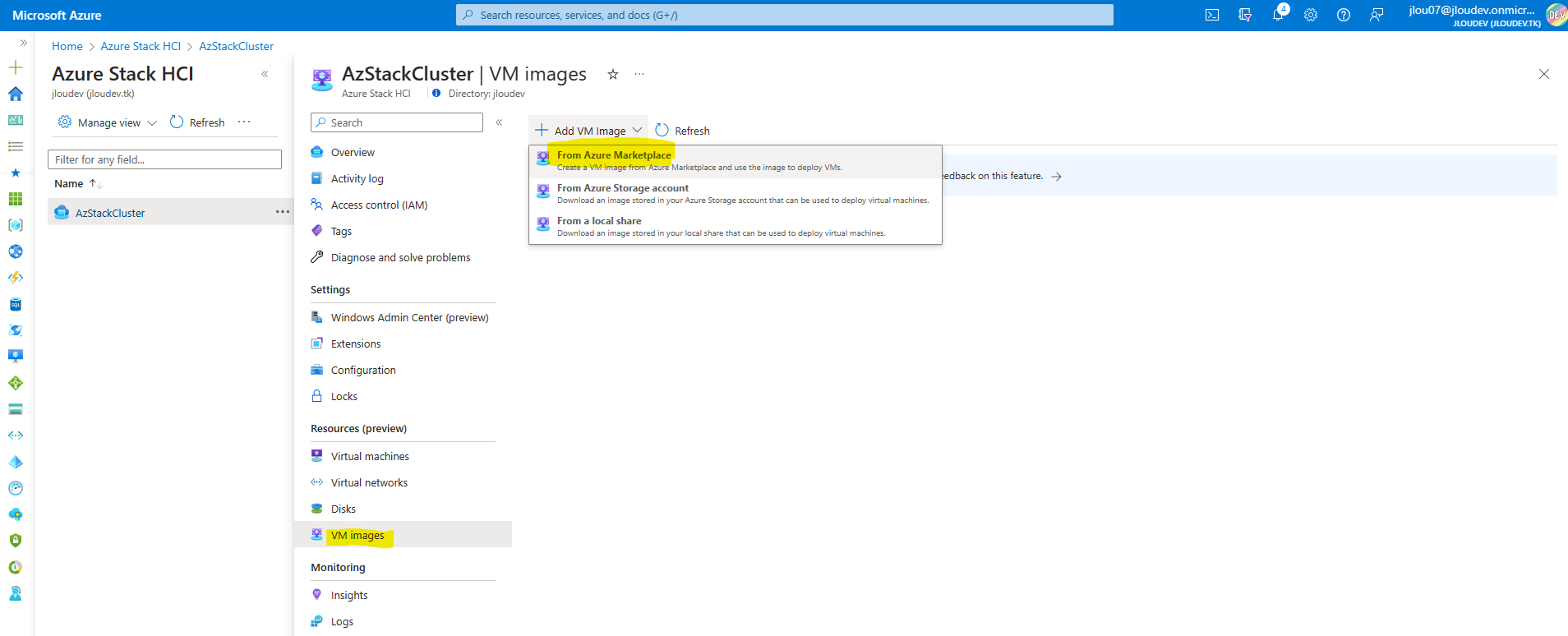This screenshot has width=1568, height=636.
Task: Click Refresh in Azure Stack HCI list
Action: [x=197, y=122]
